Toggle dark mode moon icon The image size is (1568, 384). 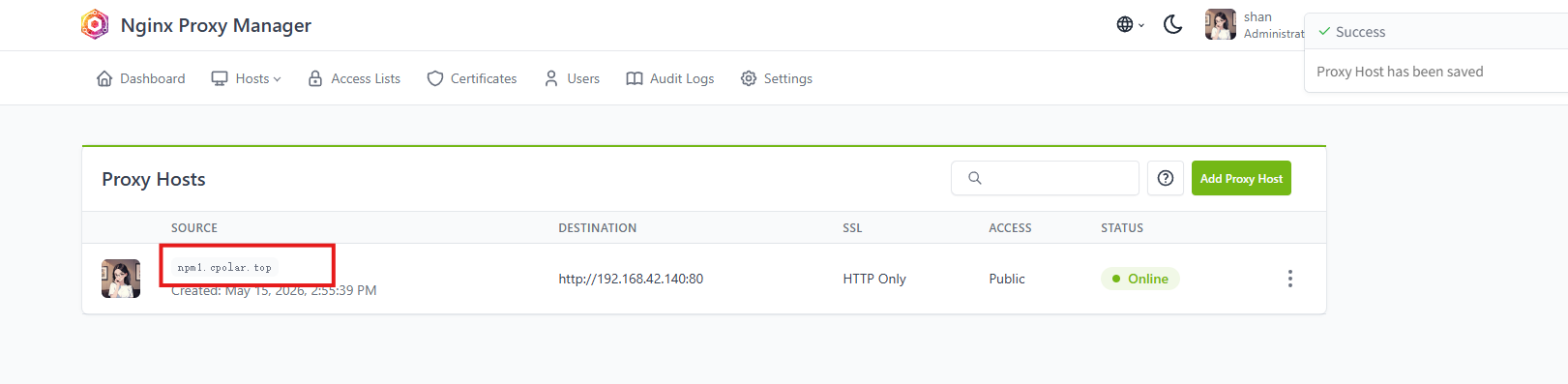(1172, 24)
